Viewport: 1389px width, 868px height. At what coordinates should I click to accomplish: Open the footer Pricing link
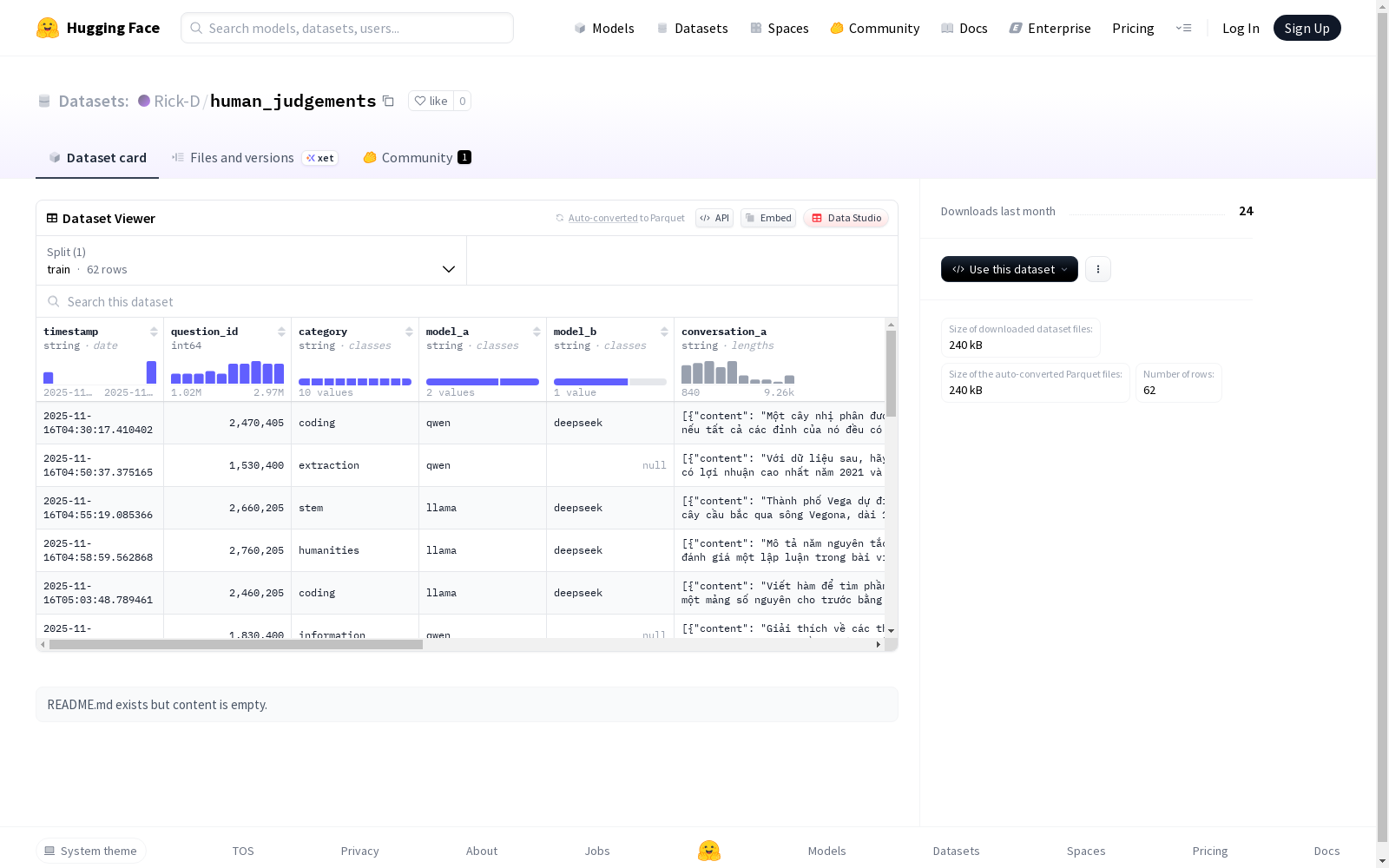1210,851
